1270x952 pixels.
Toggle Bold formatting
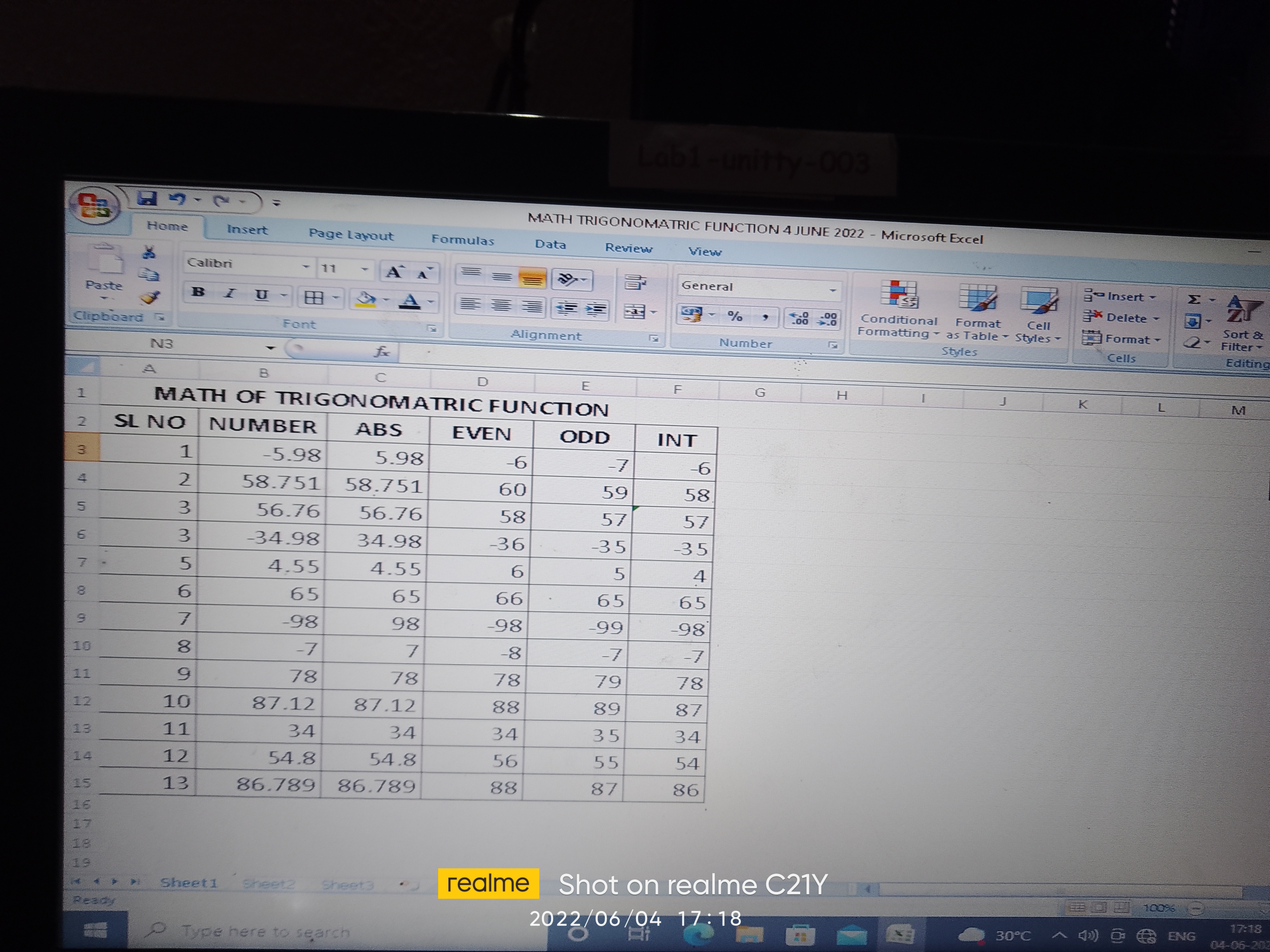click(199, 292)
